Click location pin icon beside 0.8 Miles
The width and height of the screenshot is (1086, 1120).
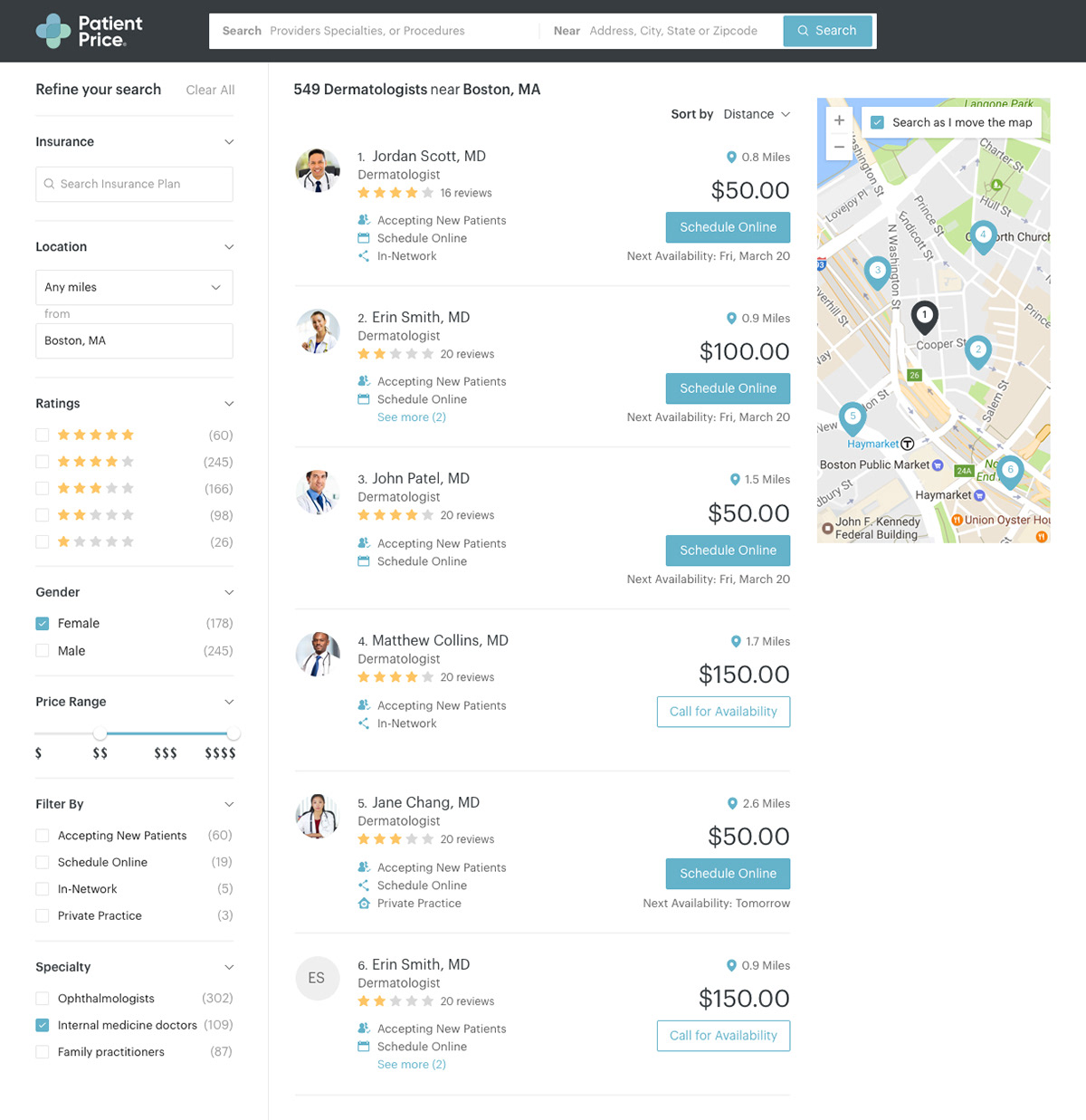click(731, 157)
